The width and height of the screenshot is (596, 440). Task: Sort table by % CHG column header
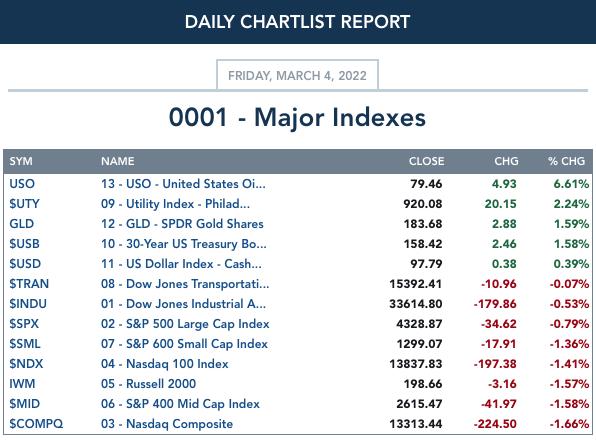tap(566, 161)
